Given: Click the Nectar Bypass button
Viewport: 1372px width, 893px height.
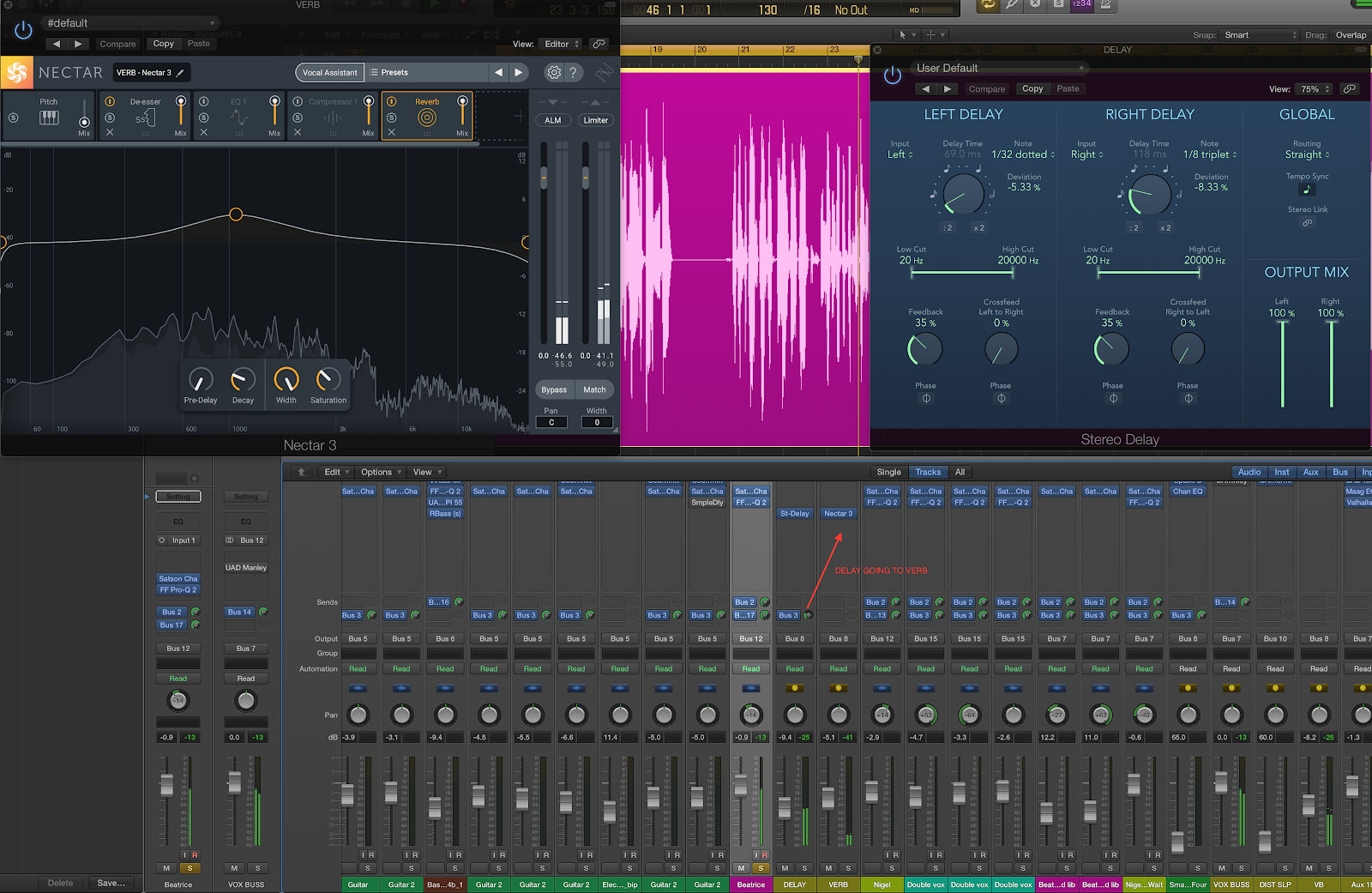Looking at the screenshot, I should pyautogui.click(x=554, y=389).
